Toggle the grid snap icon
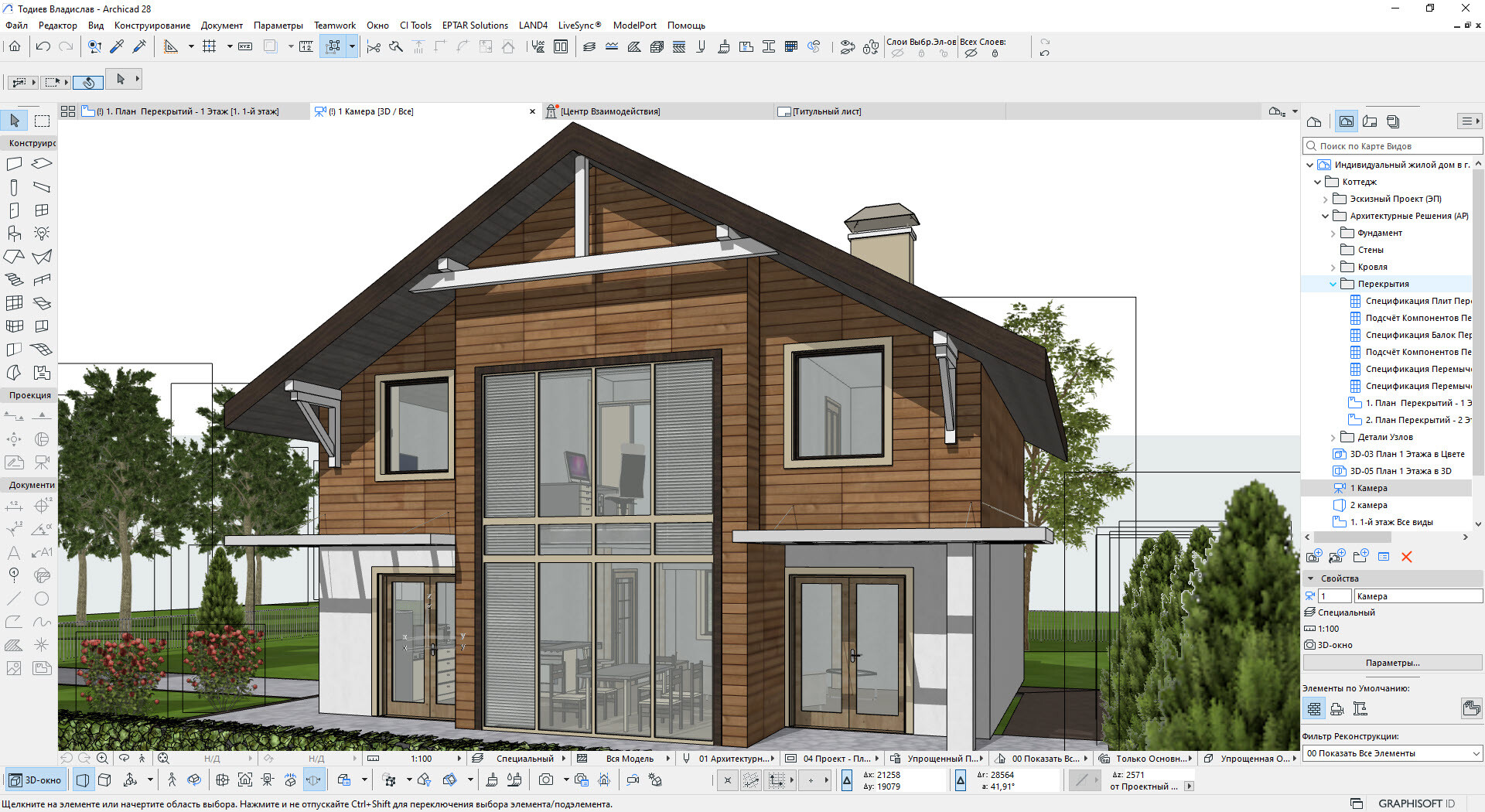1485x812 pixels. [209, 47]
